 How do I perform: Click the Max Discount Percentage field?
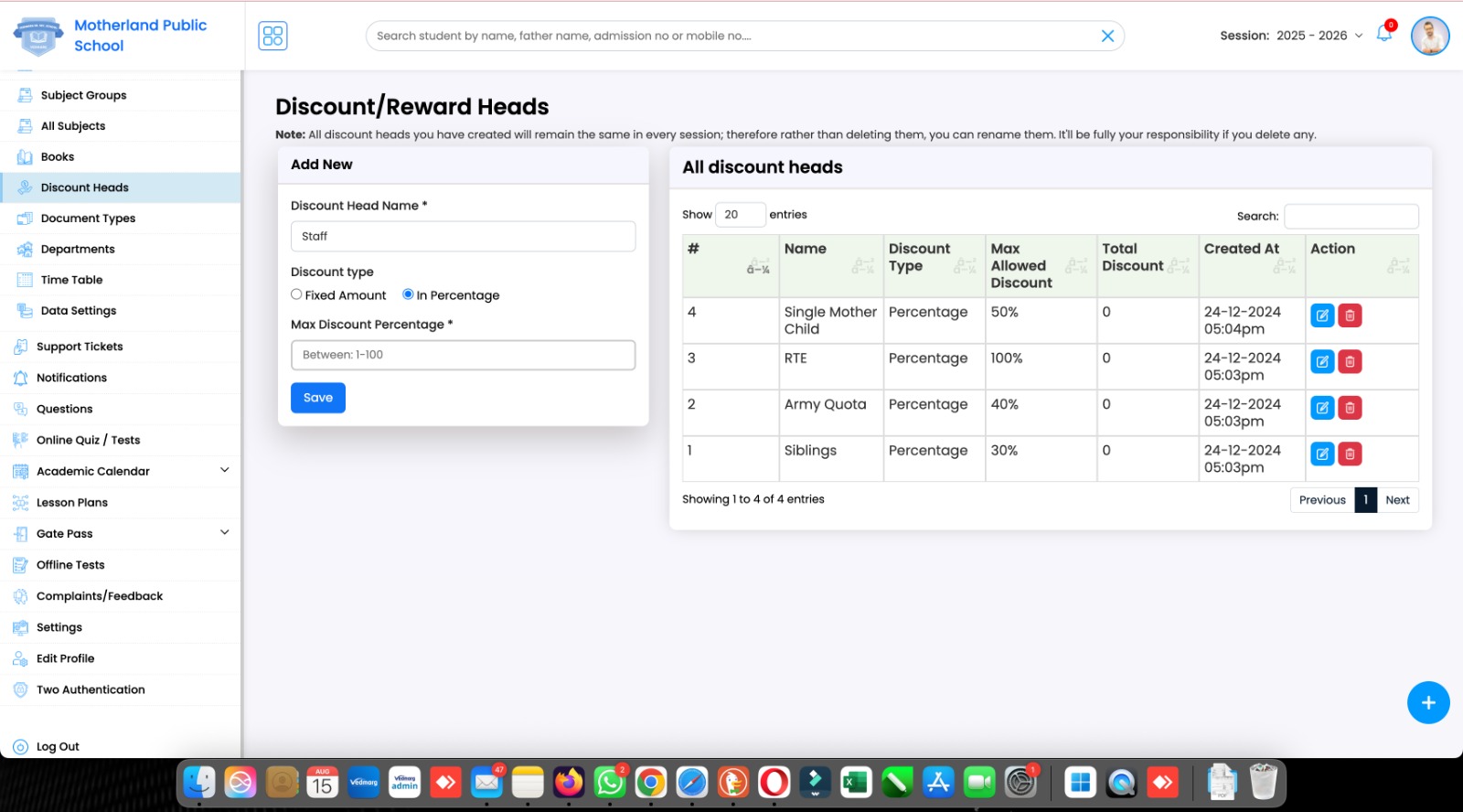[463, 355]
